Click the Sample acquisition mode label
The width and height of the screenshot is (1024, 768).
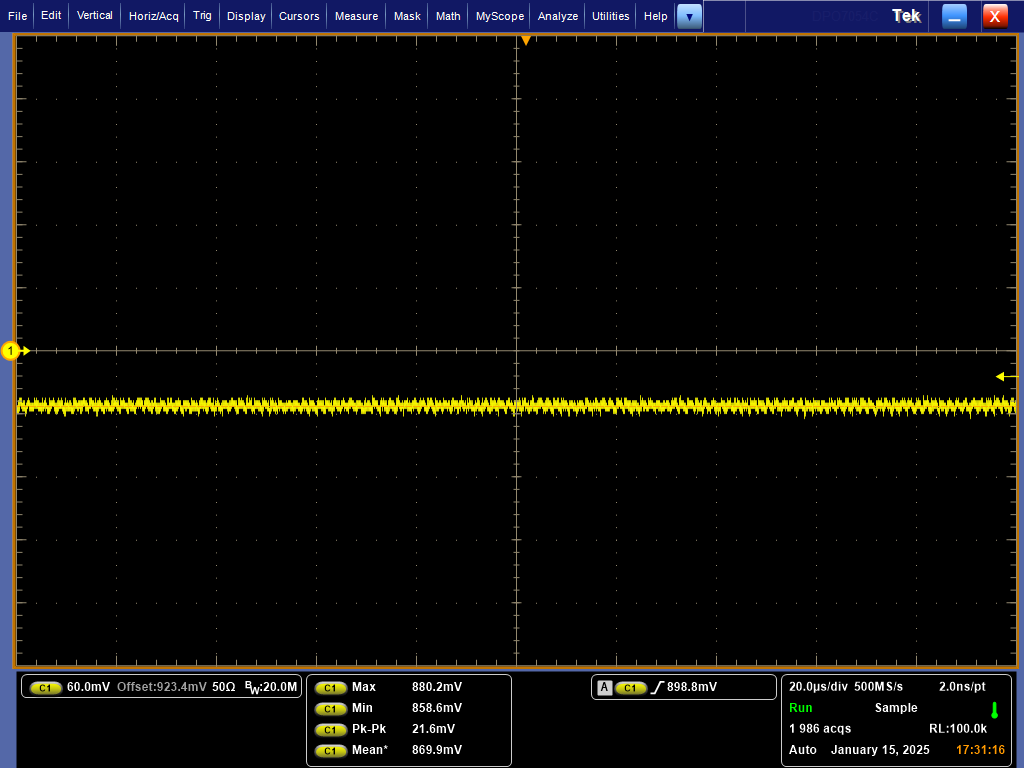tap(896, 708)
